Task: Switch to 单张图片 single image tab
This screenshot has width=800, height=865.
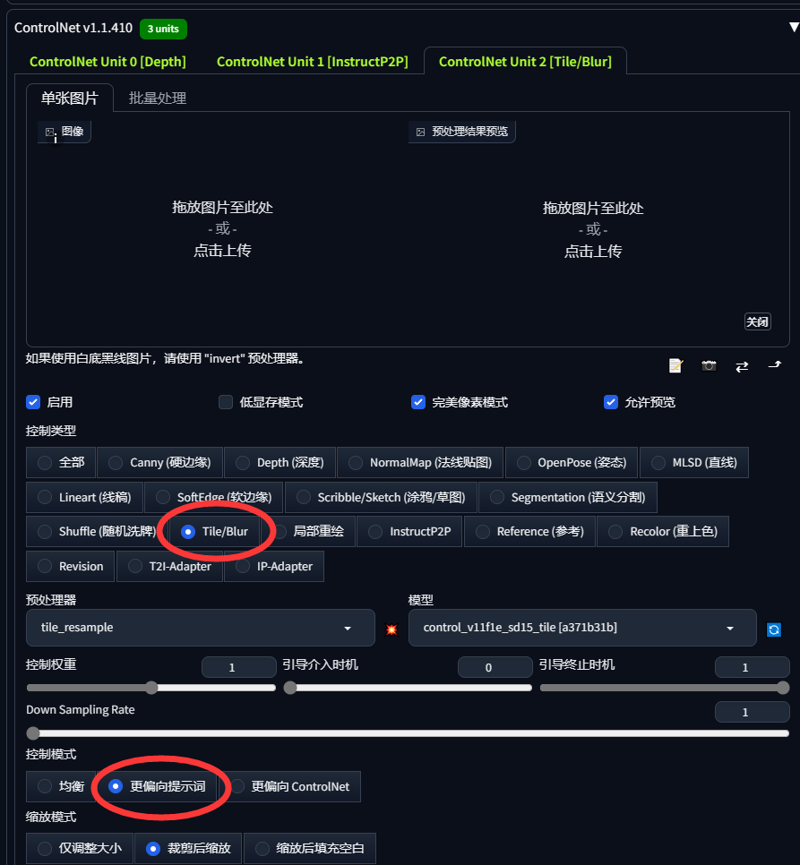Action: coord(70,98)
